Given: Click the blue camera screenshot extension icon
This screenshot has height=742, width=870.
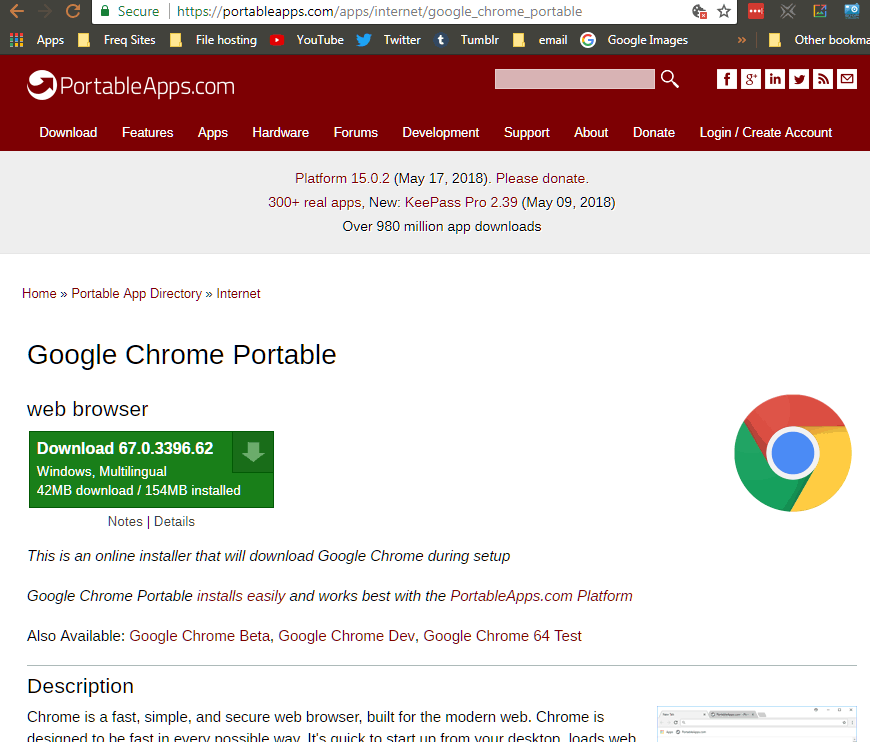Looking at the screenshot, I should click(x=851, y=11).
